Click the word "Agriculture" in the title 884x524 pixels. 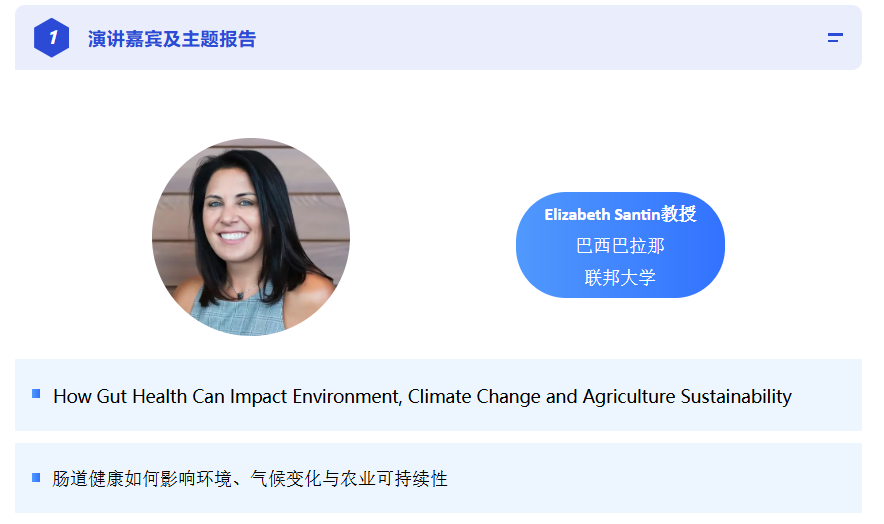[629, 396]
